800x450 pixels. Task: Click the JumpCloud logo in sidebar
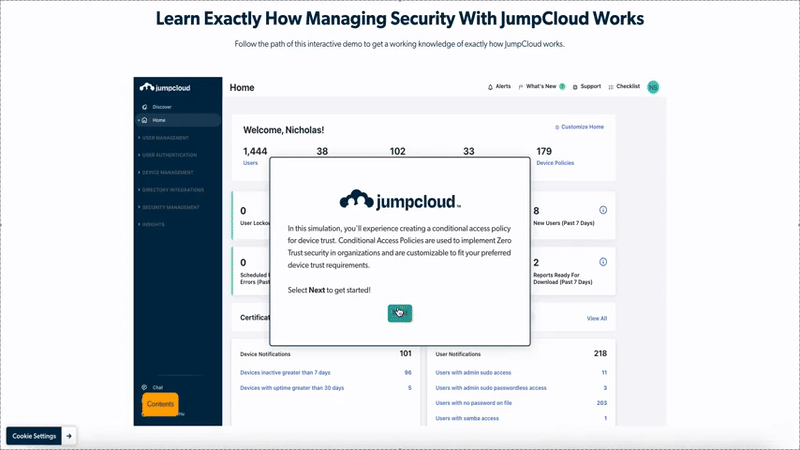165,87
